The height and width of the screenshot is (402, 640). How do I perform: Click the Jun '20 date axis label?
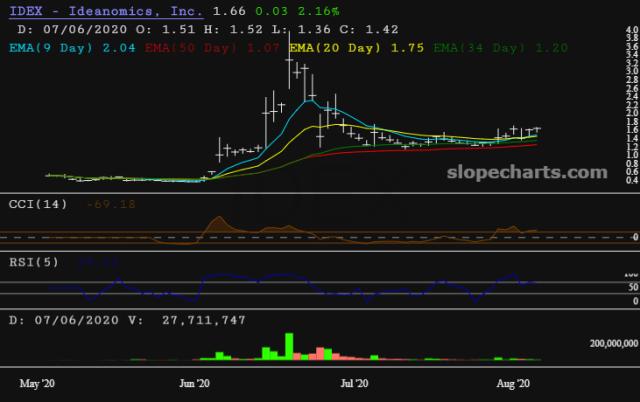(x=195, y=382)
